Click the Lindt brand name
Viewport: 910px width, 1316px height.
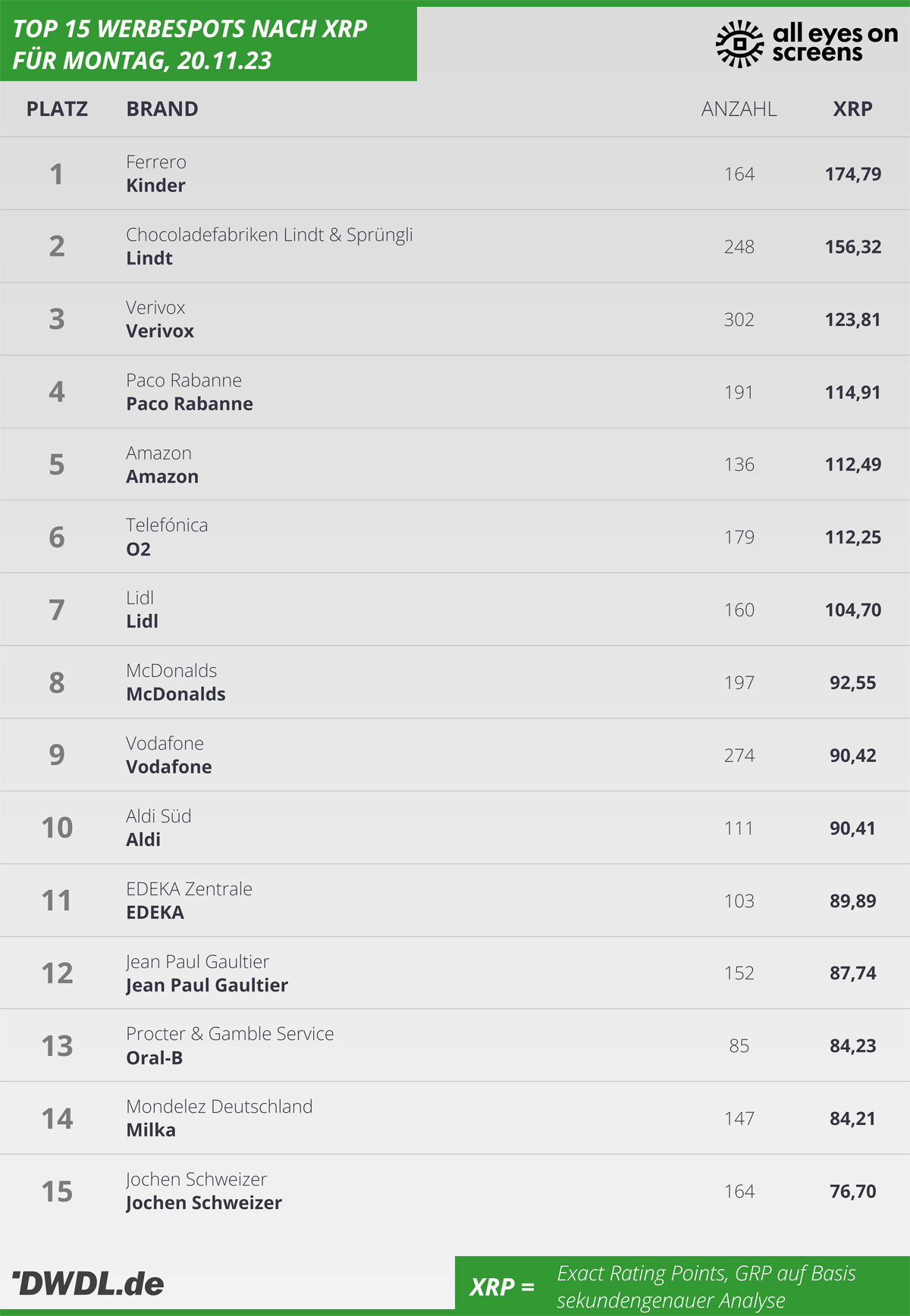tap(149, 258)
